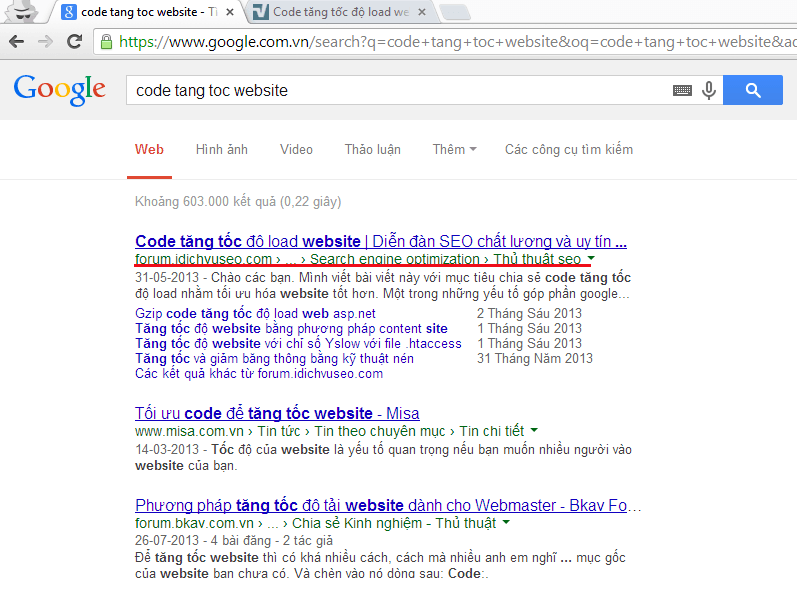The image size is (797, 594).
Task: Expand the dropdown arrow next to forum.bkav.com.vn URL
Action: coord(506,522)
